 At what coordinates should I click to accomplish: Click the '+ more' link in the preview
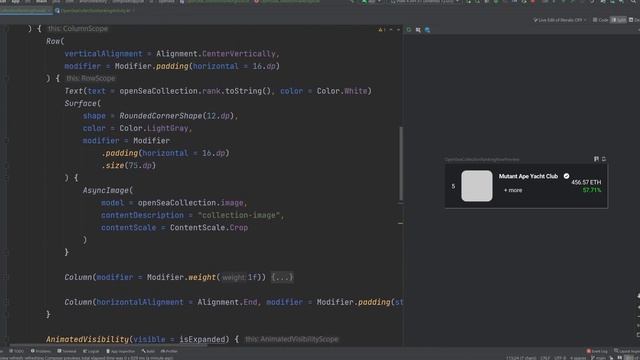[x=513, y=190]
